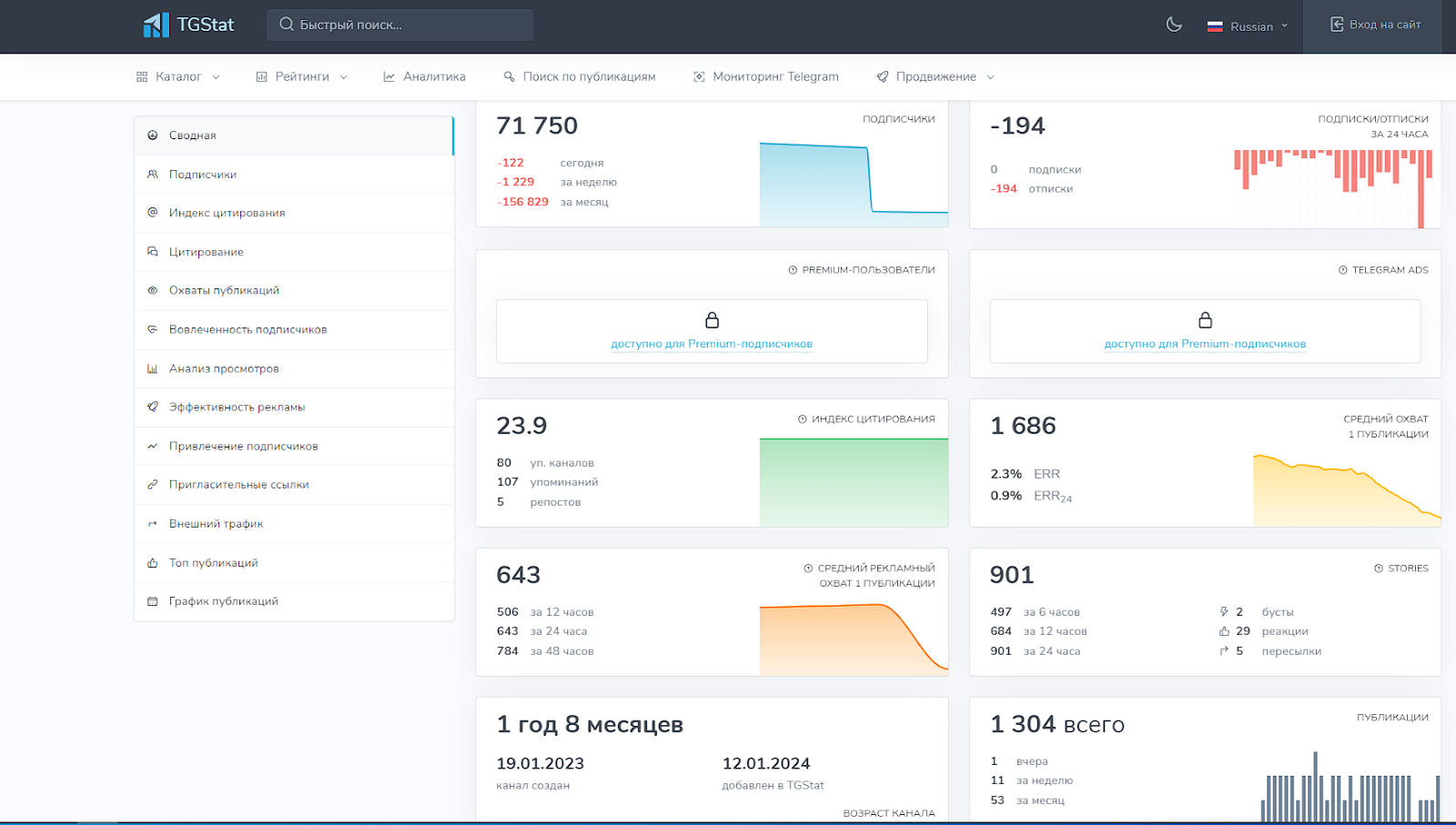This screenshot has width=1456, height=825.
Task: Open the Аналитика menu item
Action: point(424,77)
